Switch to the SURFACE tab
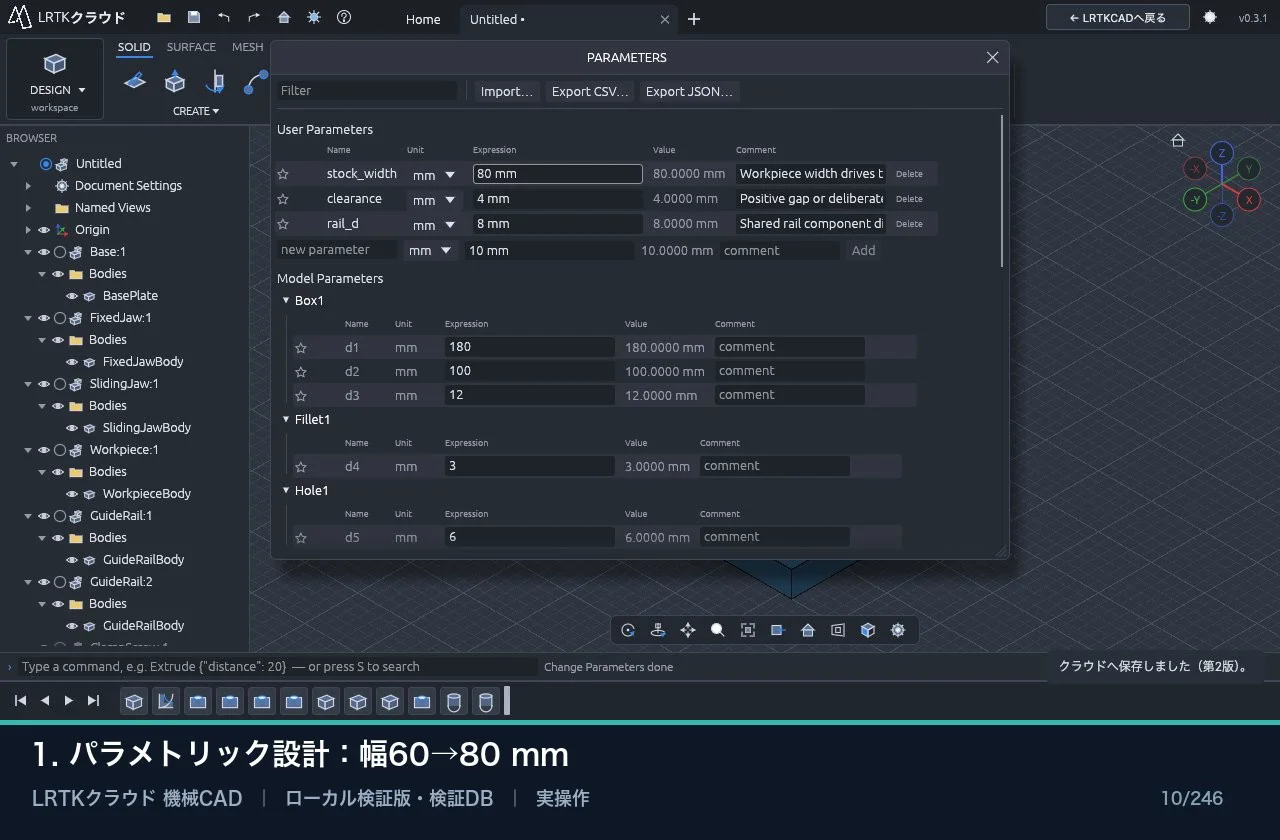Viewport: 1280px width, 840px height. tap(191, 47)
